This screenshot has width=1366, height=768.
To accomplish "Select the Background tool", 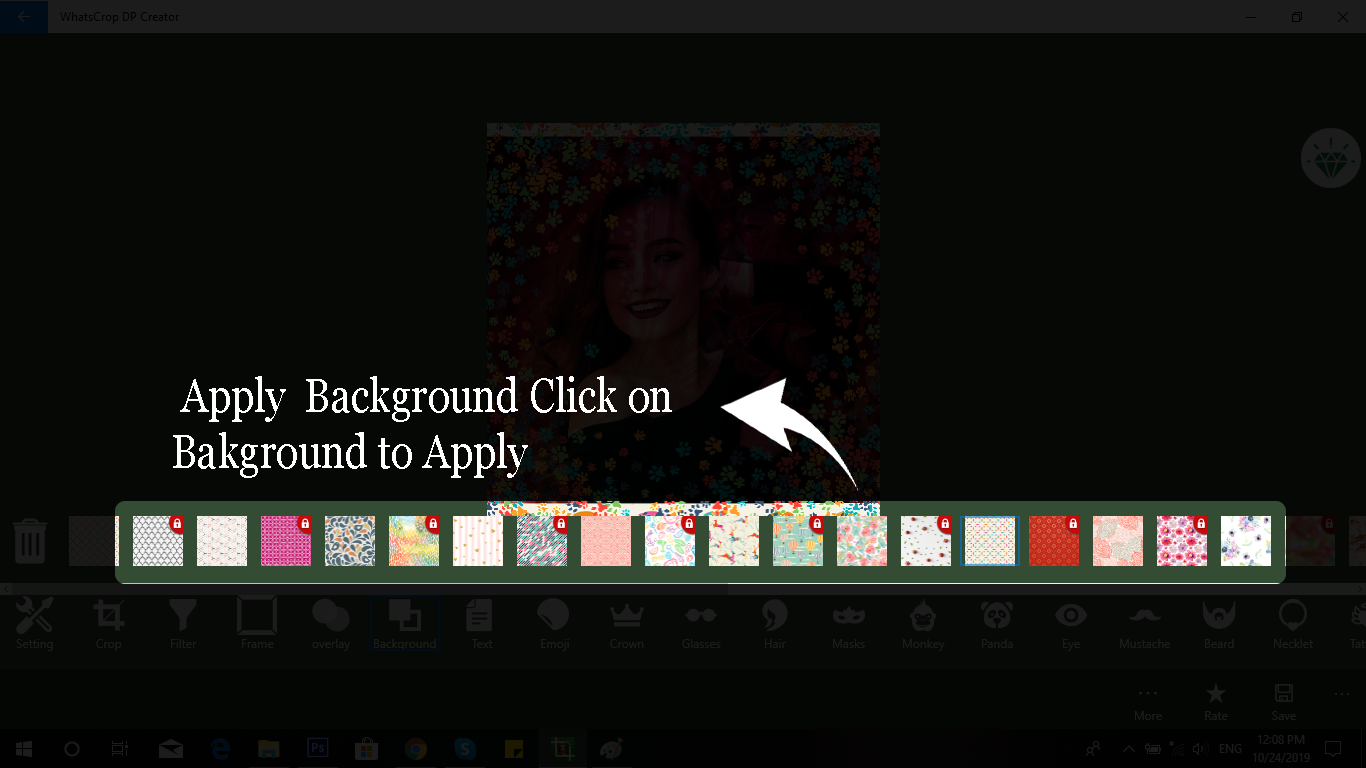I will [405, 624].
